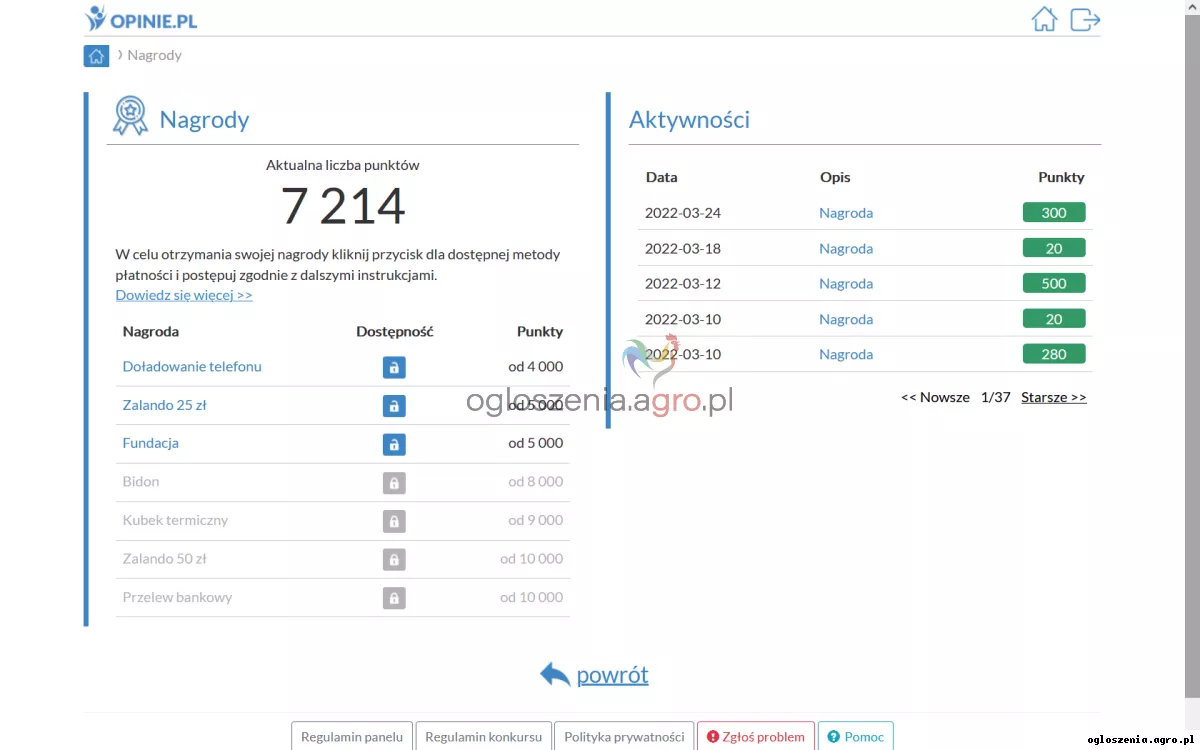Go to older activities with Starsze

[1053, 397]
